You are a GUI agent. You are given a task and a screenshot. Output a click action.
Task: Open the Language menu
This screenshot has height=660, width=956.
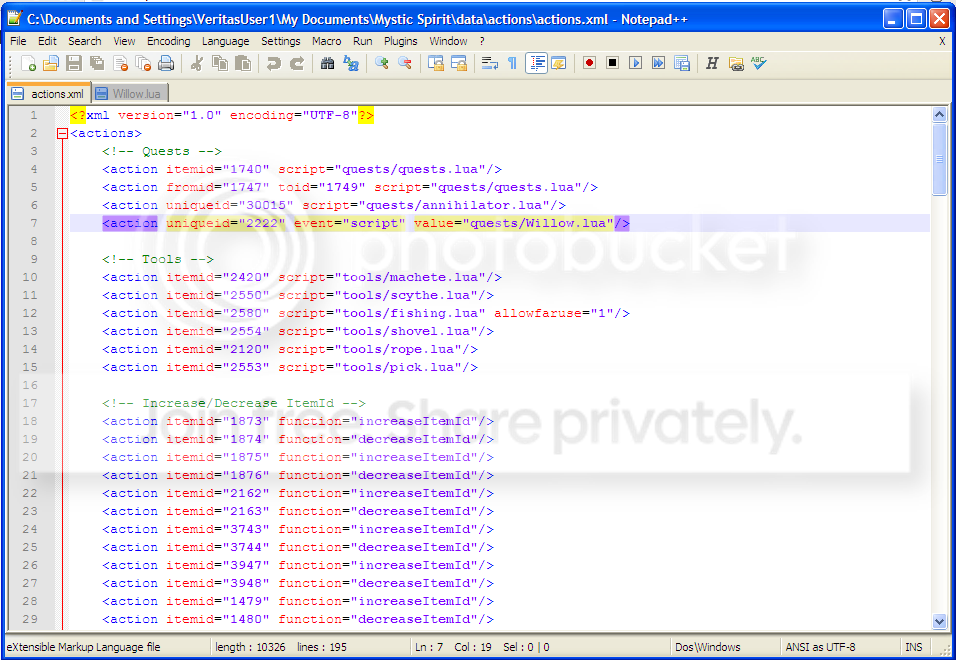[226, 41]
